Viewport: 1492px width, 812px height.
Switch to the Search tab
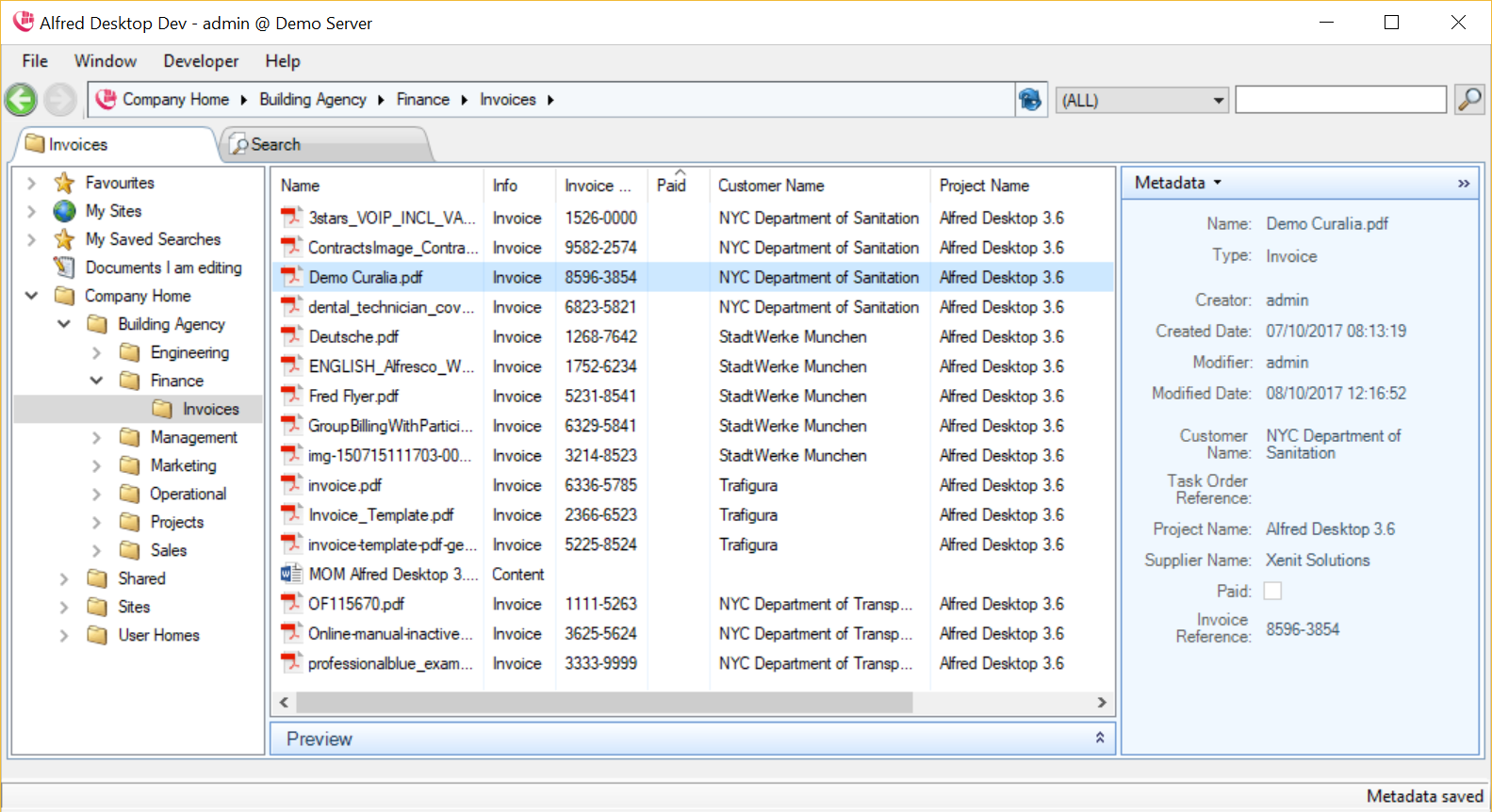click(274, 145)
